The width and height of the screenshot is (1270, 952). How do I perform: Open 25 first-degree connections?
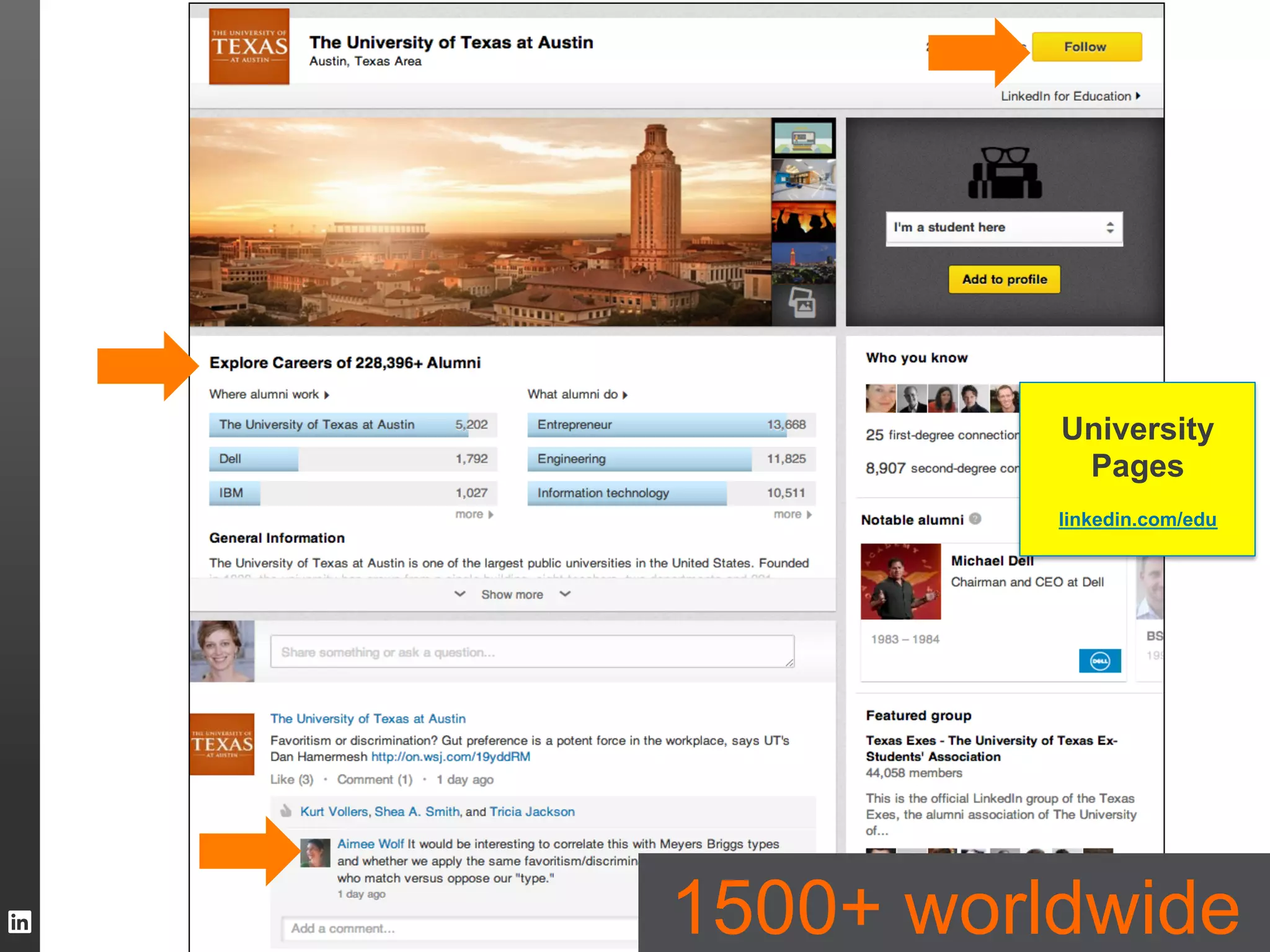coord(942,435)
